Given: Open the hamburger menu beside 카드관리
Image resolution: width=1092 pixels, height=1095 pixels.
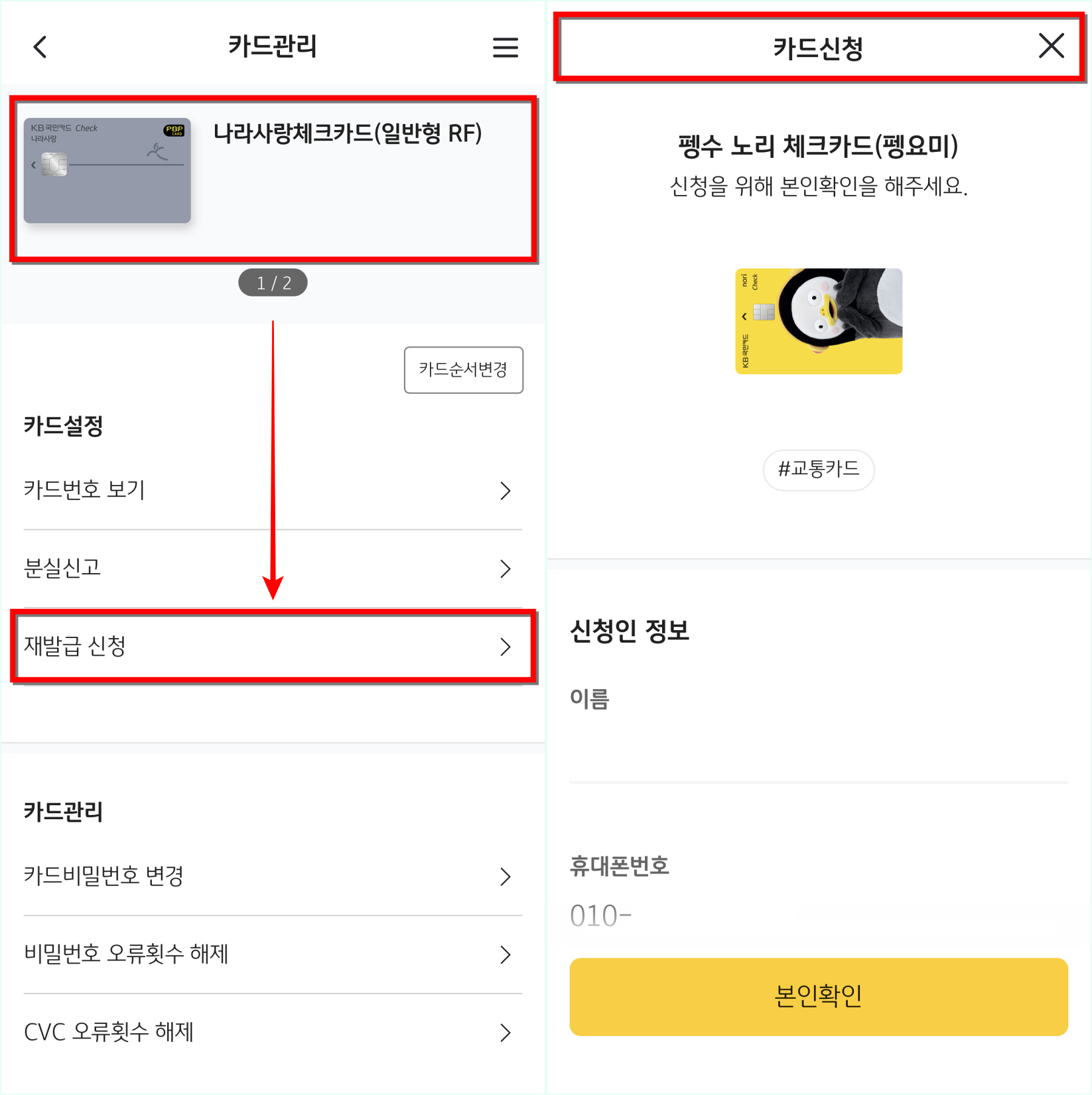Looking at the screenshot, I should click(506, 46).
